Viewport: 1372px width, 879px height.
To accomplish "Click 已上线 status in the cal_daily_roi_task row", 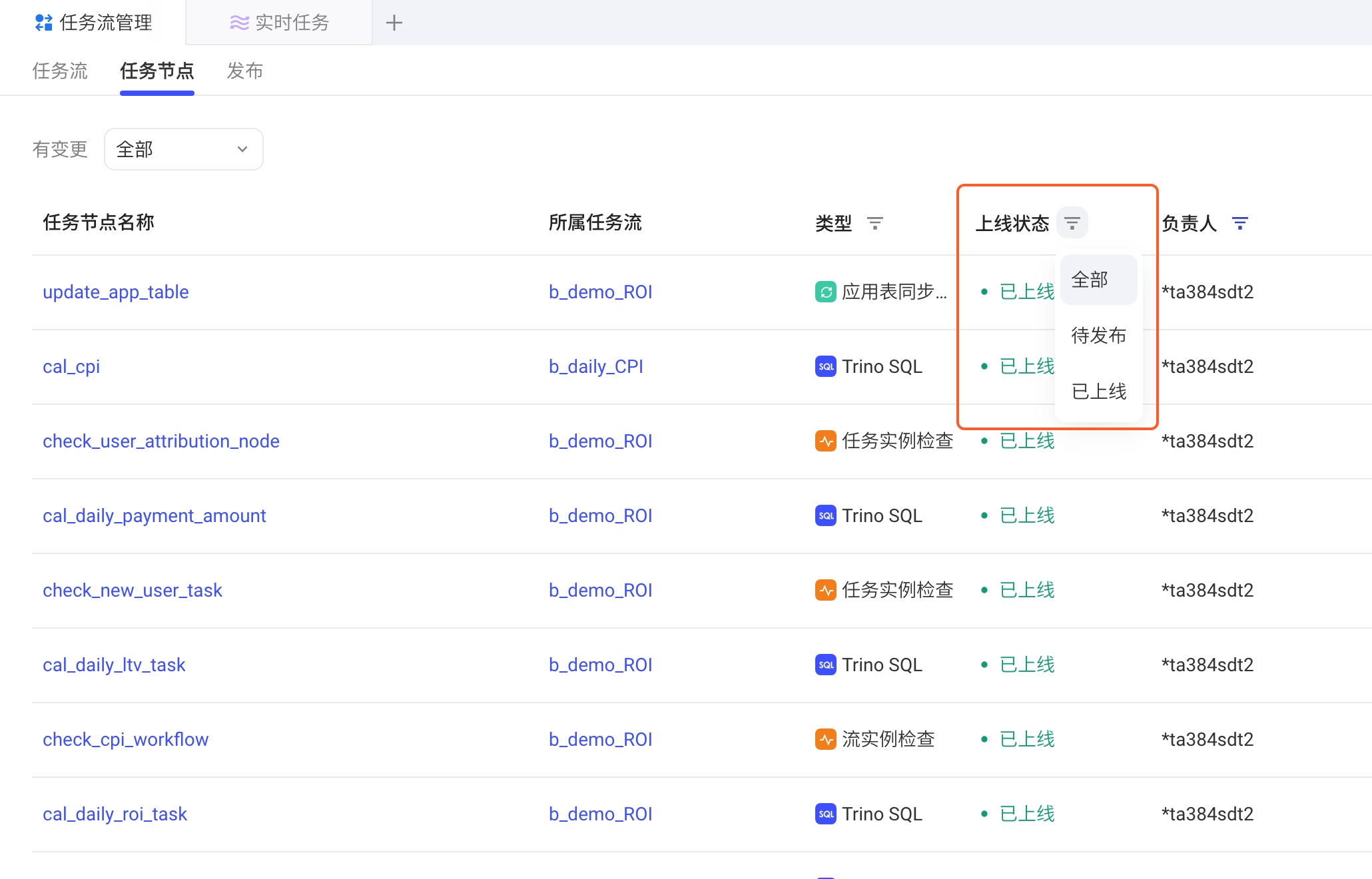I will click(1027, 814).
